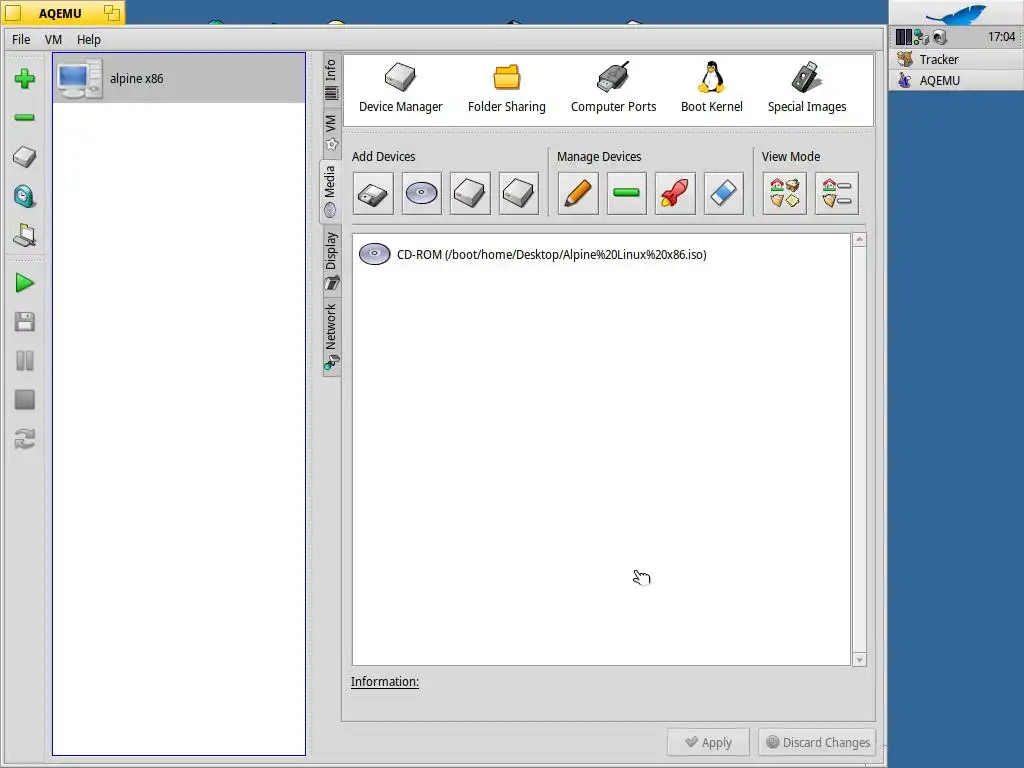Click the network status tray icon

921,37
